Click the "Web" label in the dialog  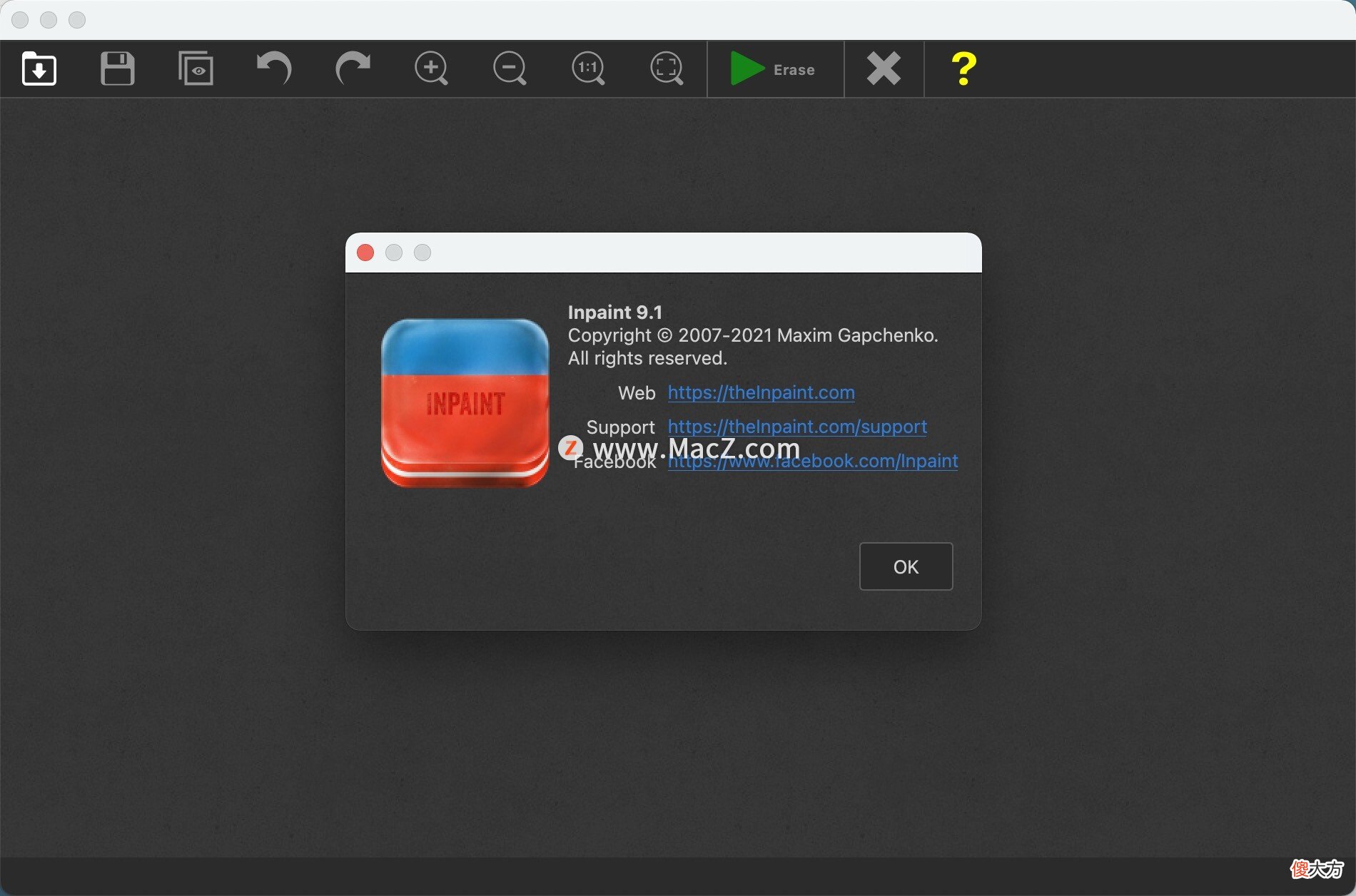(637, 393)
